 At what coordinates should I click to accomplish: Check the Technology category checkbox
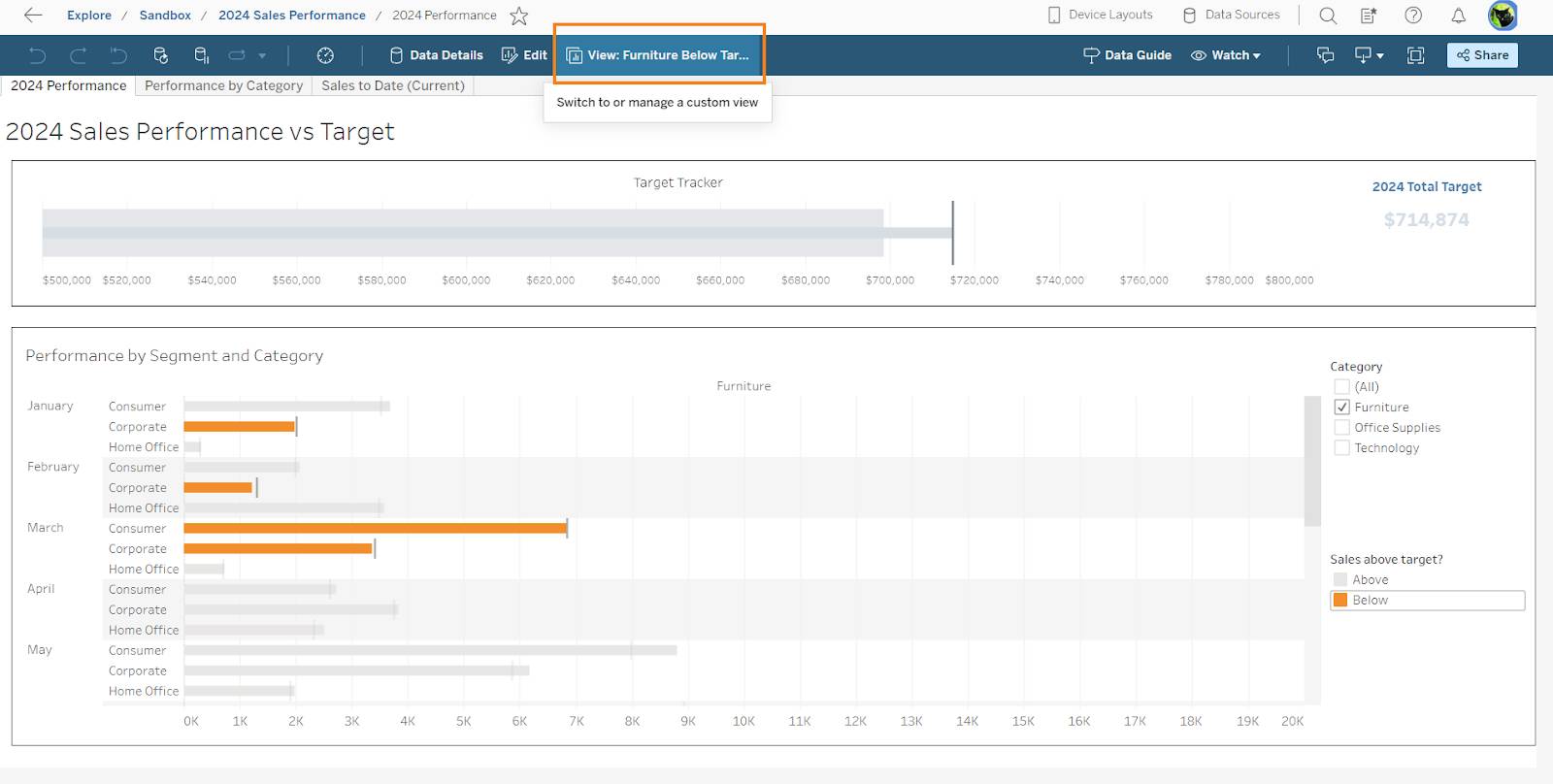click(x=1341, y=447)
